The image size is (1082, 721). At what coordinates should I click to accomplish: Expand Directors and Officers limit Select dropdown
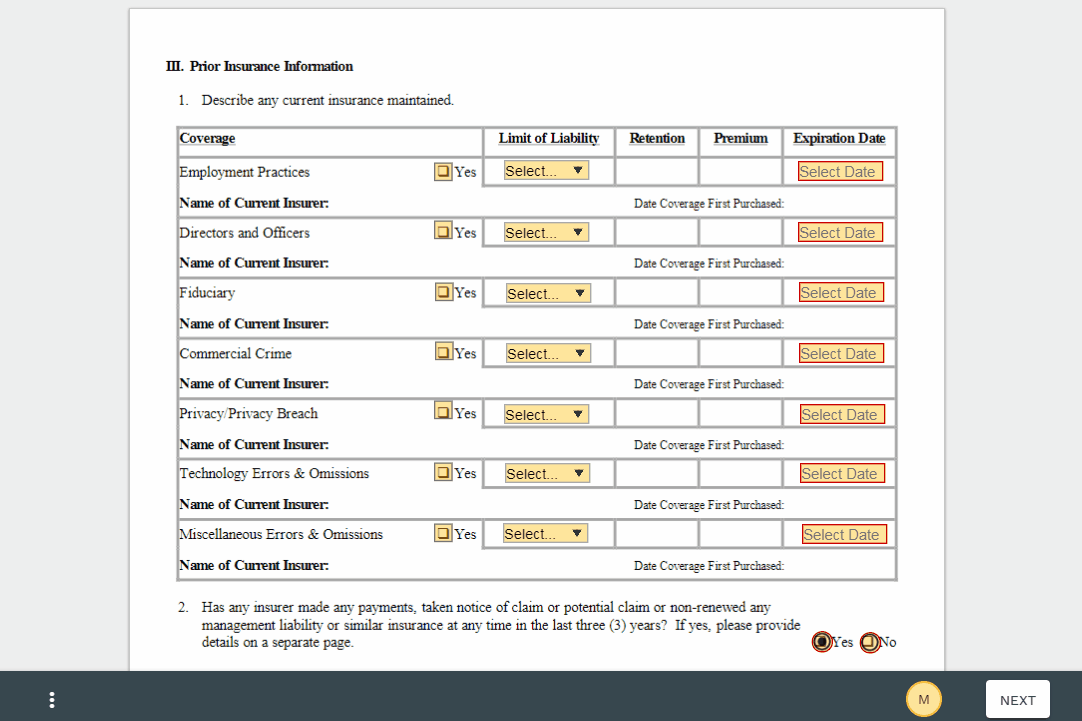[x=546, y=232]
